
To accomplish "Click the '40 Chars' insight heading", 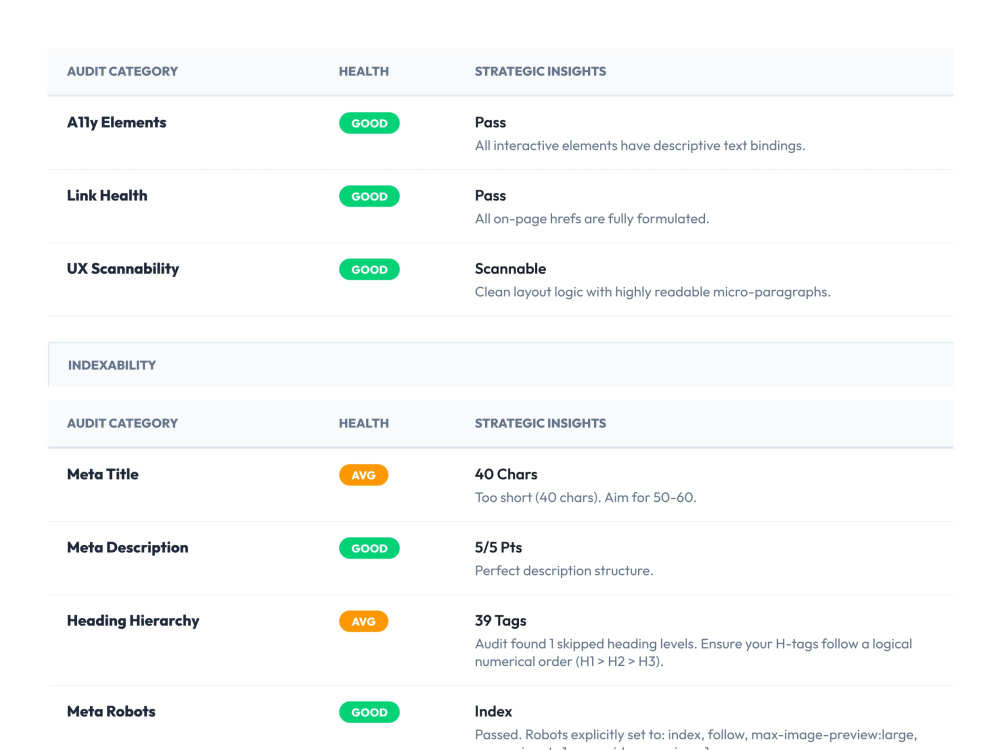I will (x=506, y=474).
